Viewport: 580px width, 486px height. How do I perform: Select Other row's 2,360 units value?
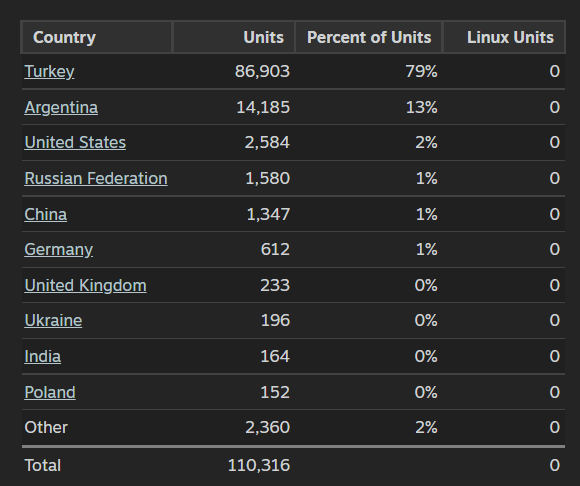coord(267,428)
